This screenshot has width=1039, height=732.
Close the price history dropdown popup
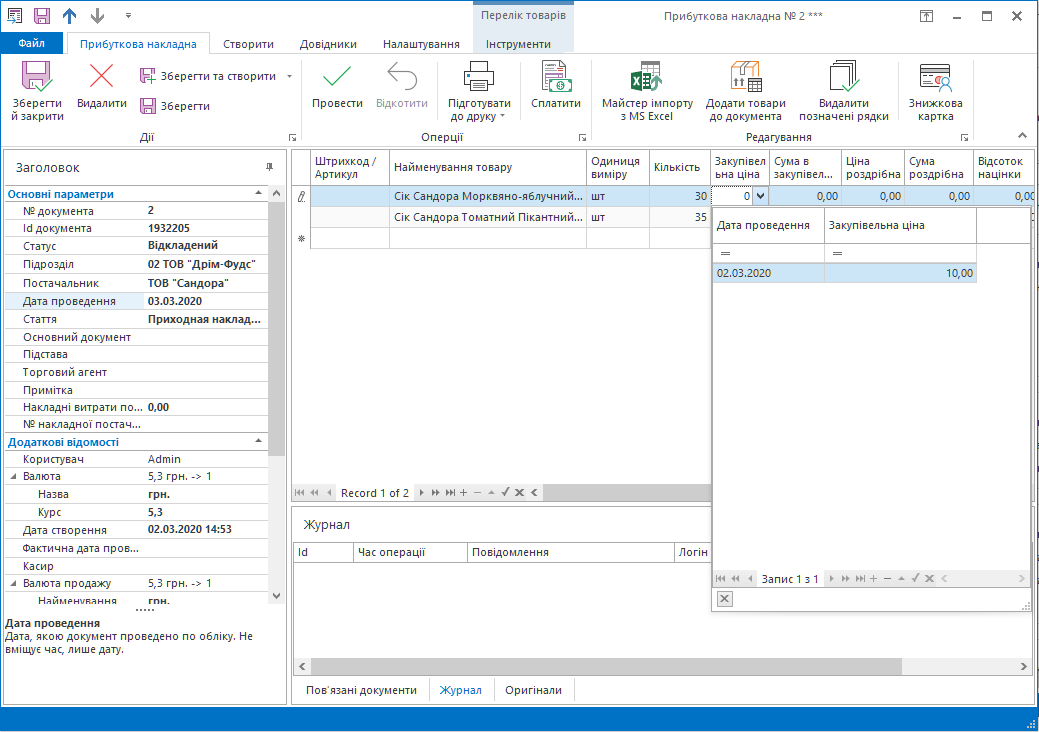click(725, 599)
